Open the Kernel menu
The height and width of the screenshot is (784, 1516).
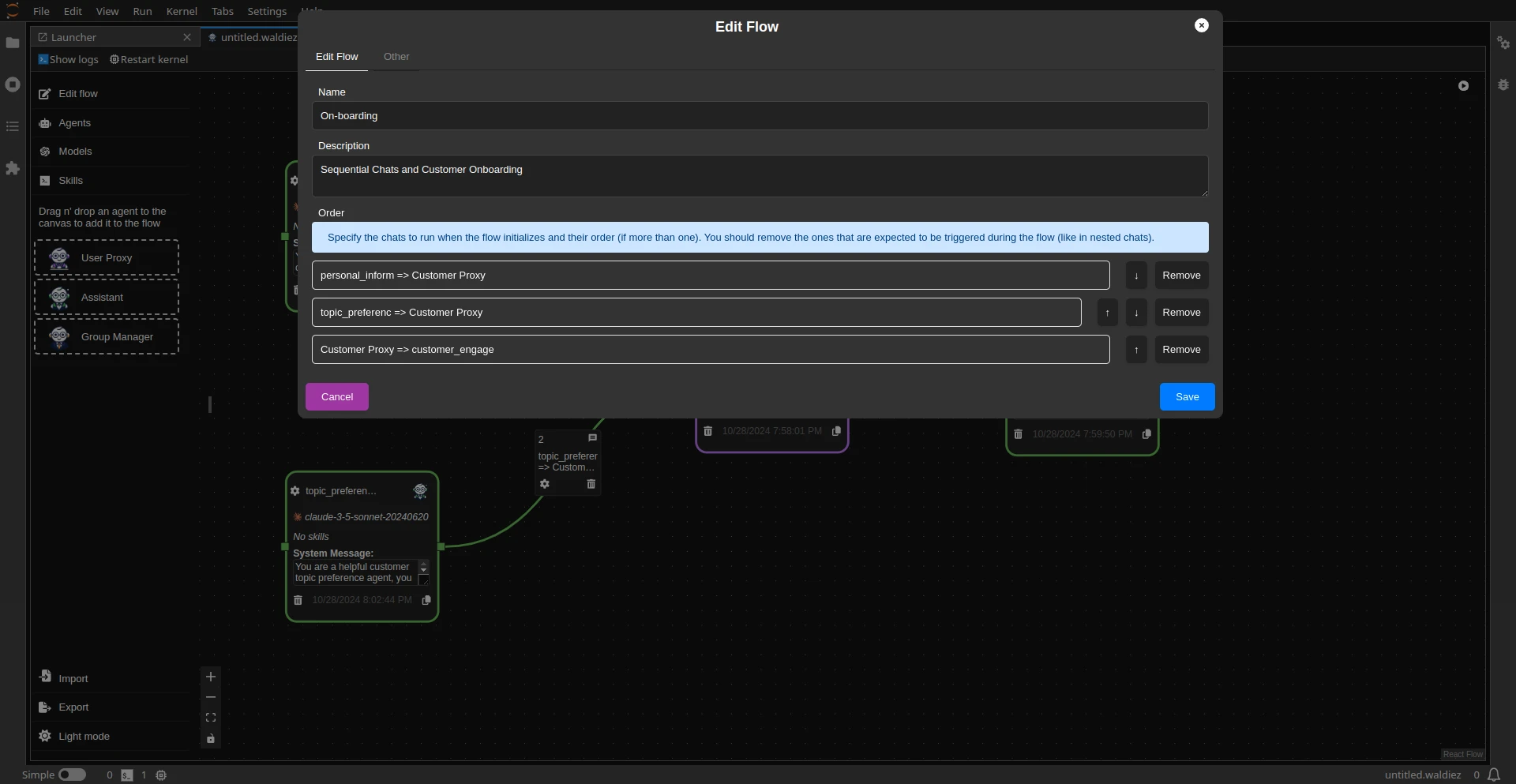[182, 11]
